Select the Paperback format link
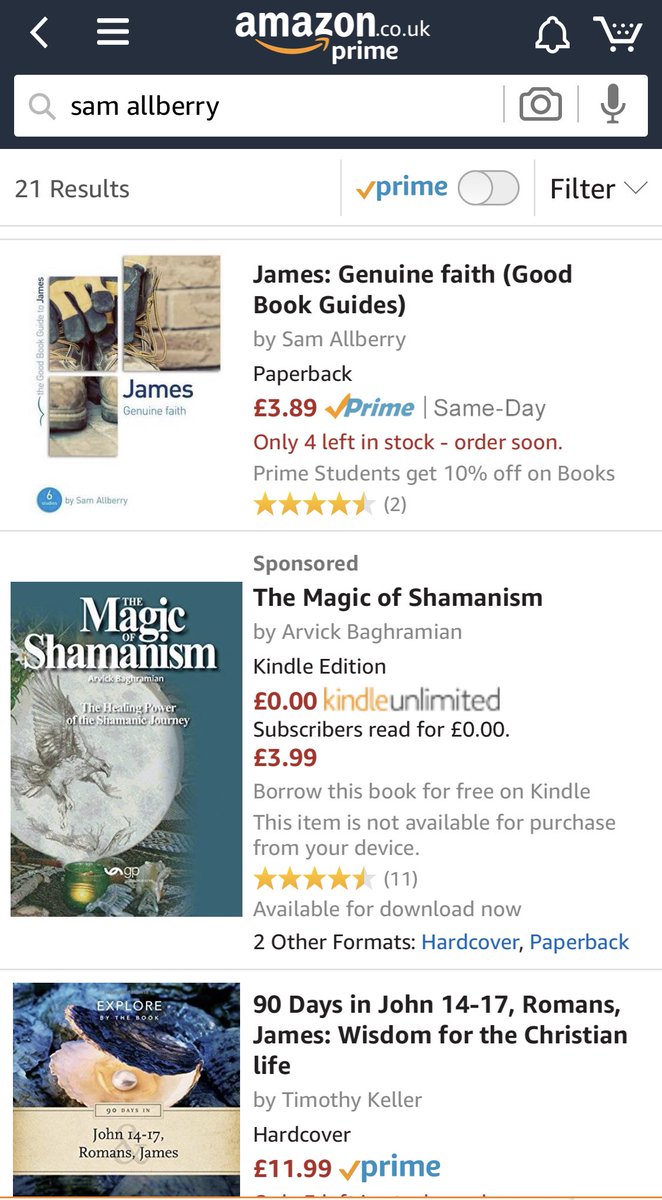Viewport: 662px width, 1200px height. [579, 942]
